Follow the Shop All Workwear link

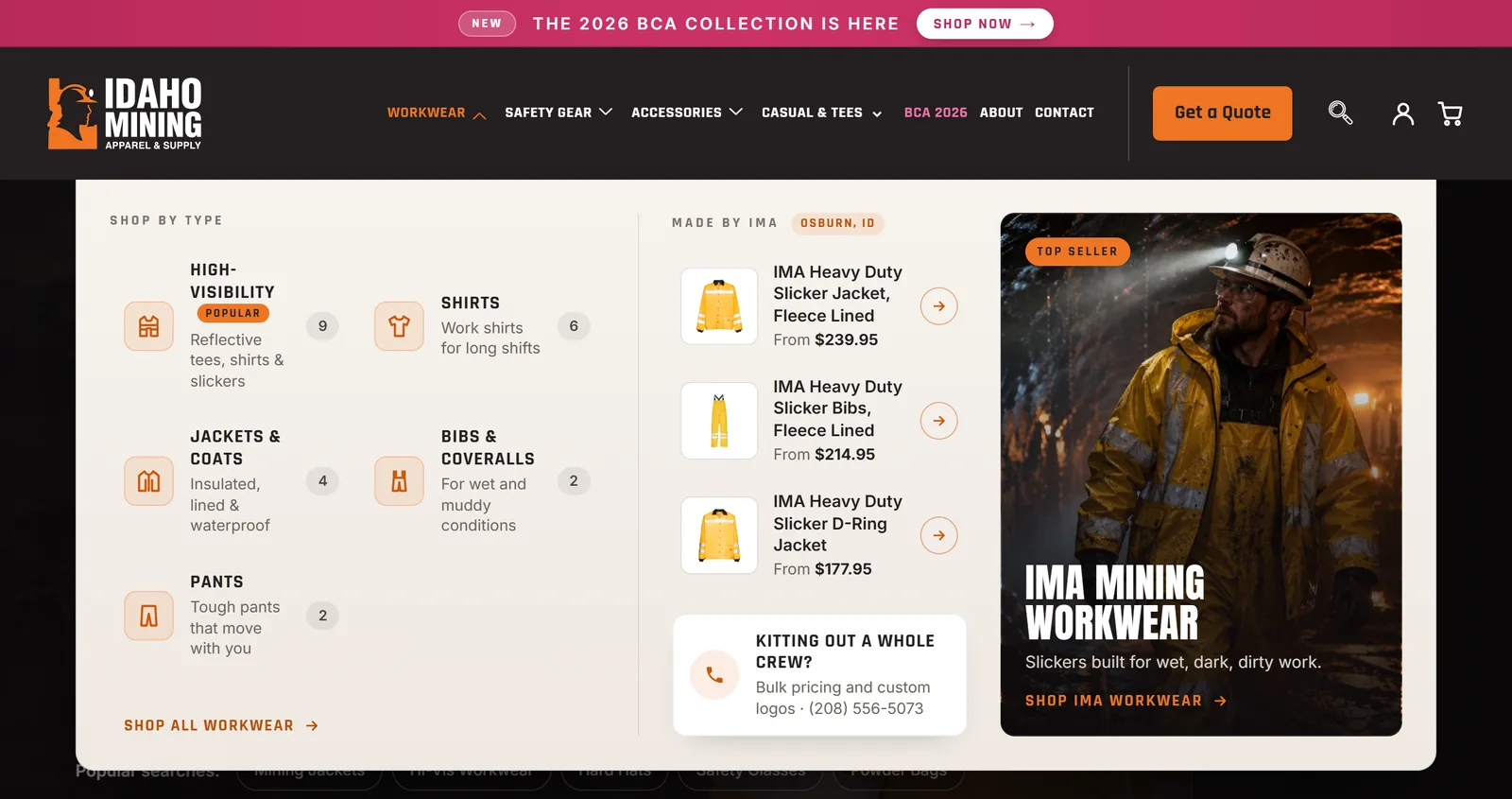[x=221, y=725]
